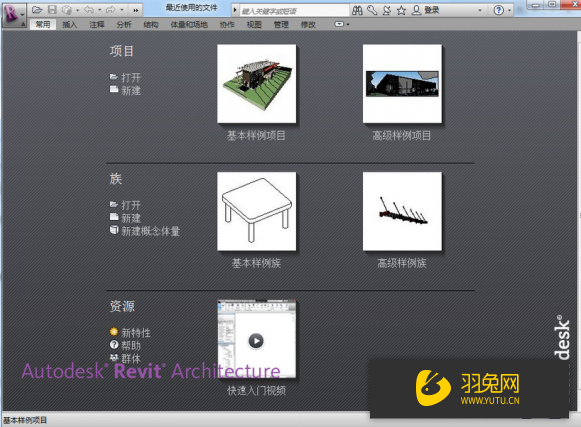Click the question mark Help icon
Screen dimensions: 581x427
tap(499, 10)
